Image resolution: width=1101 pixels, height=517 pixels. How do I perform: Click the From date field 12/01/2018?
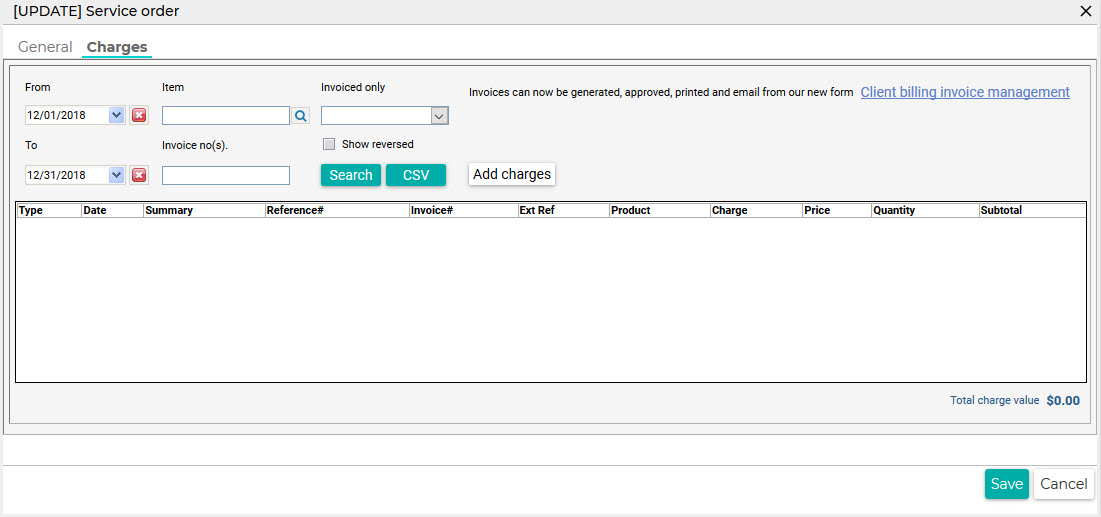click(x=67, y=115)
